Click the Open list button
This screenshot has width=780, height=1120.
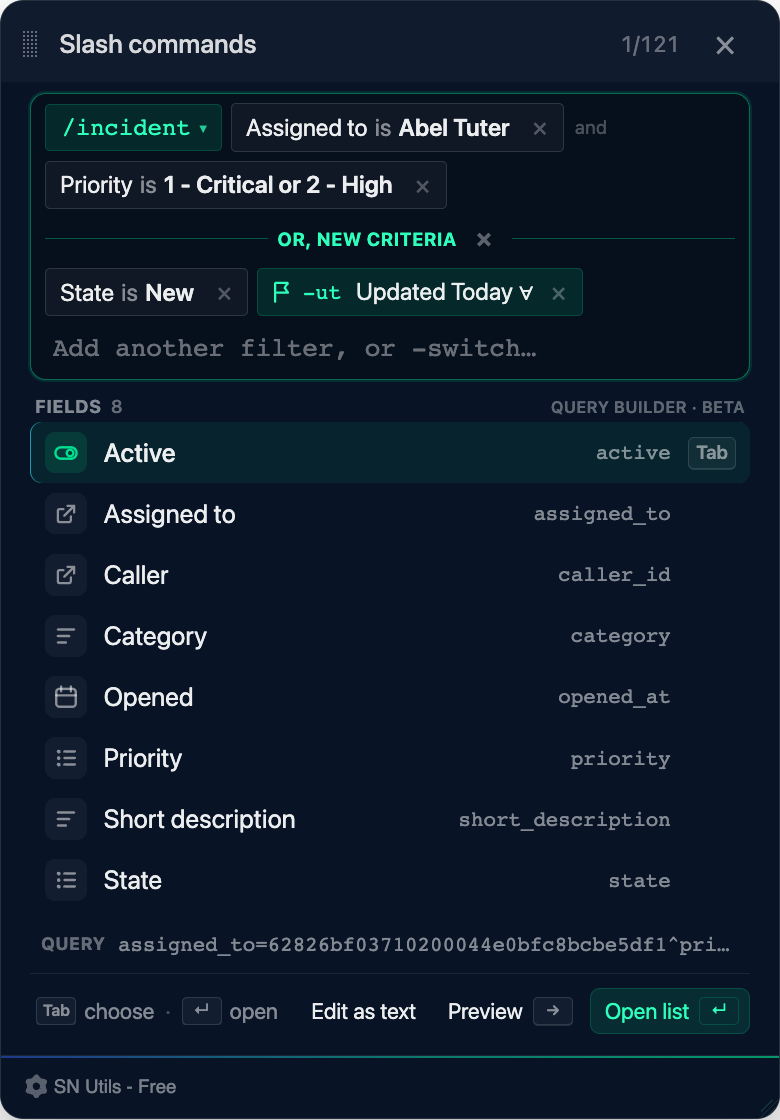coord(669,1011)
